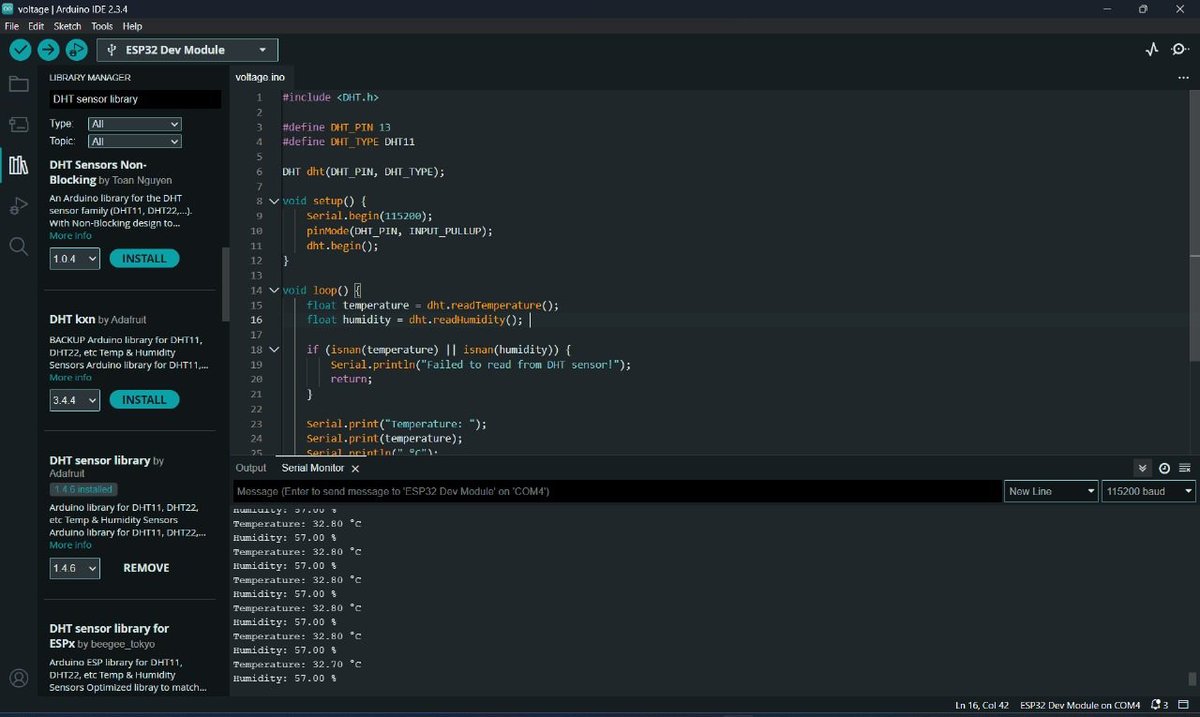Click the '#include <DHT.h>' code line
The image size is (1200, 717).
tap(330, 97)
